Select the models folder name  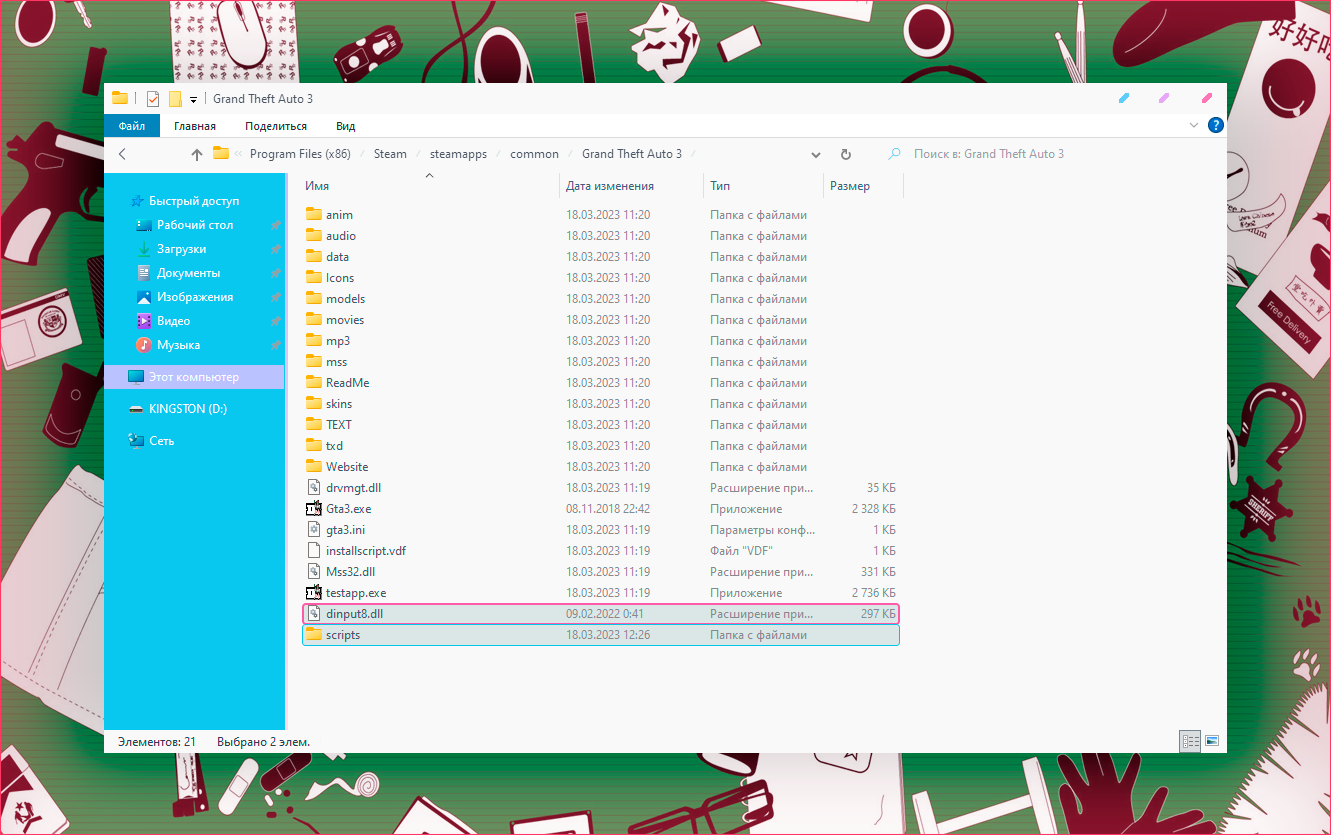[345, 299]
